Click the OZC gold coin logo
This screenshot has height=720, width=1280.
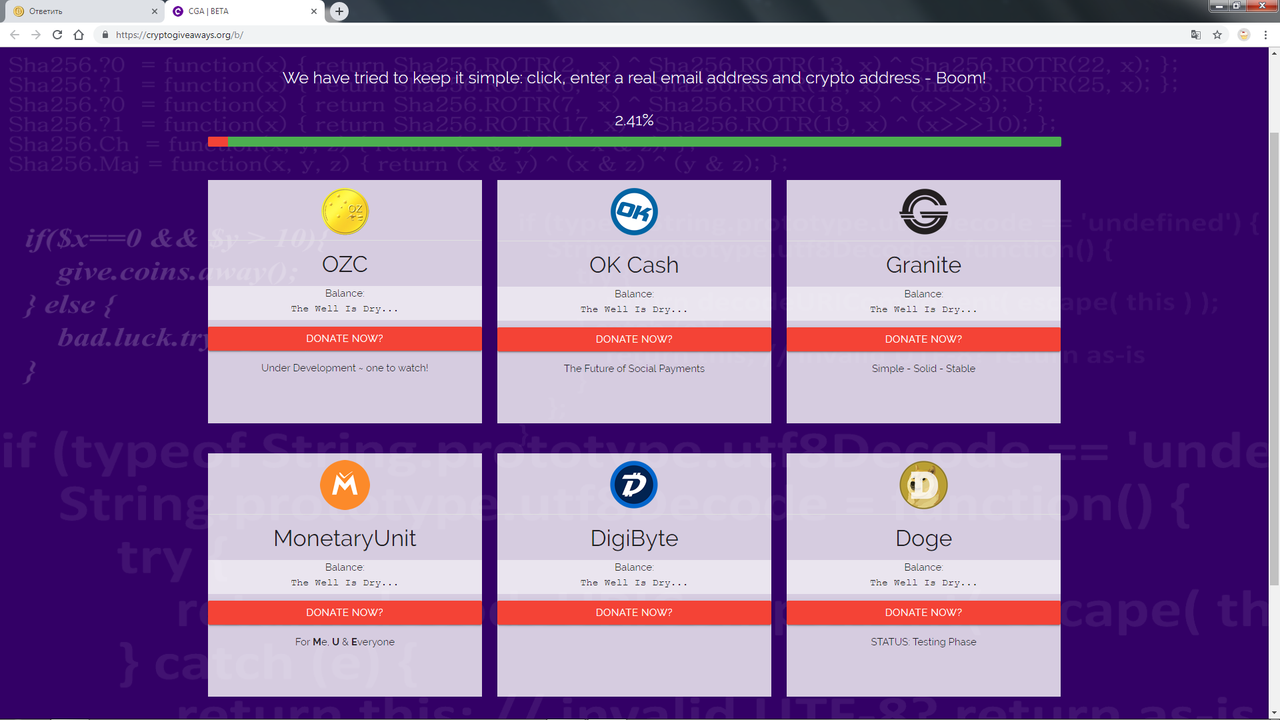pyautogui.click(x=345, y=212)
